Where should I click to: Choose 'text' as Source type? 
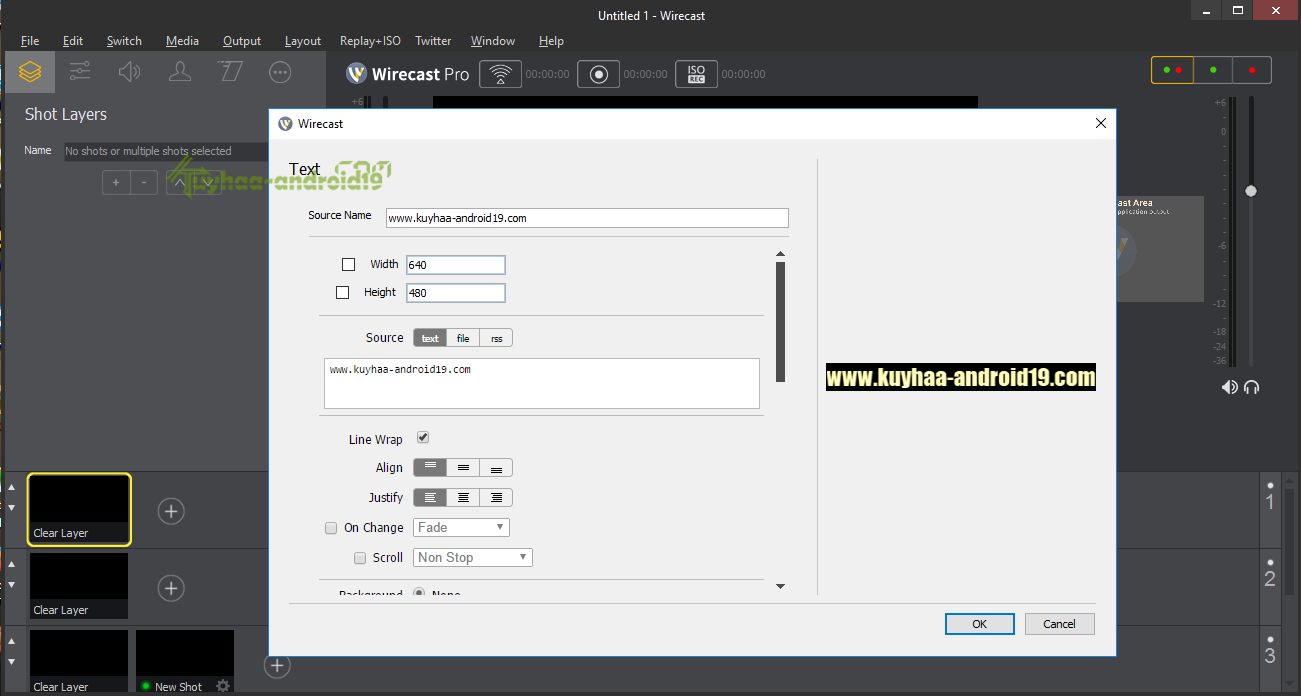click(430, 338)
